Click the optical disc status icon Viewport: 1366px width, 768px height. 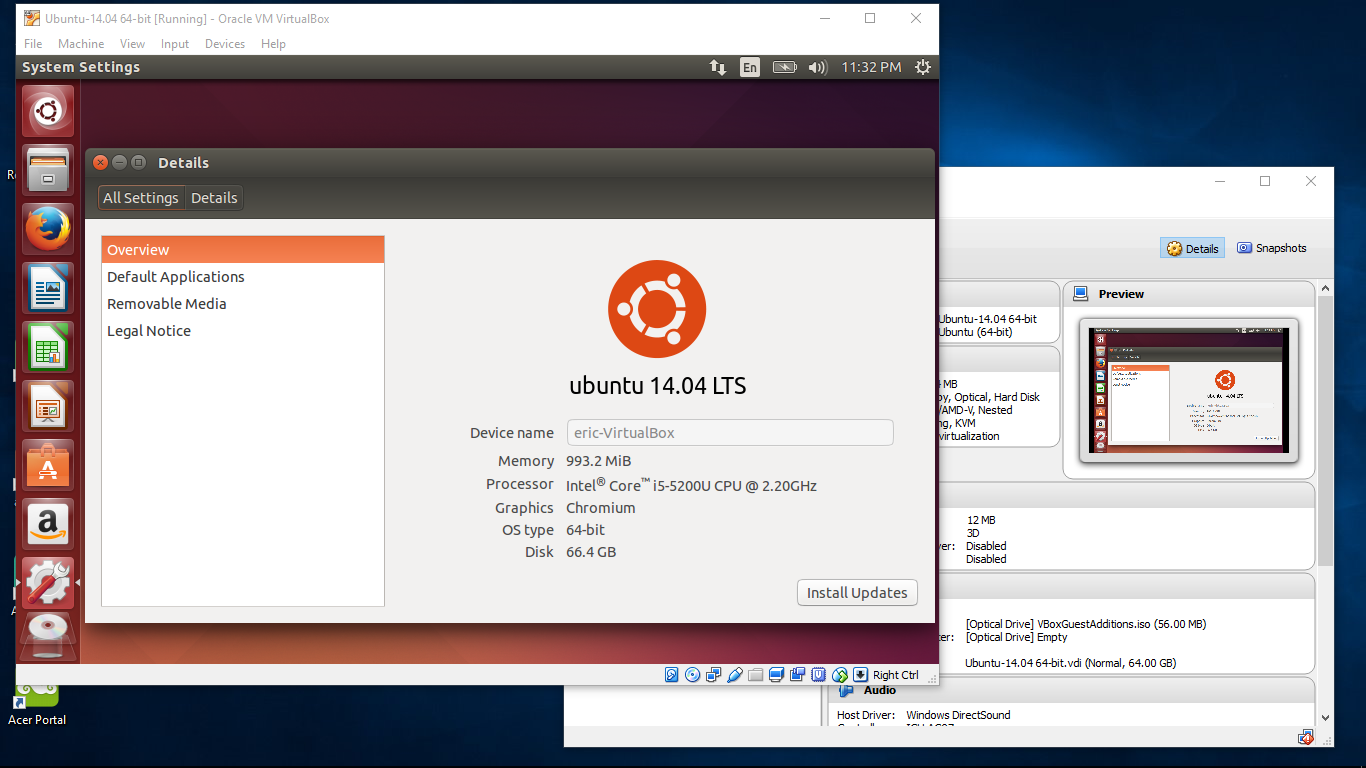pos(692,675)
